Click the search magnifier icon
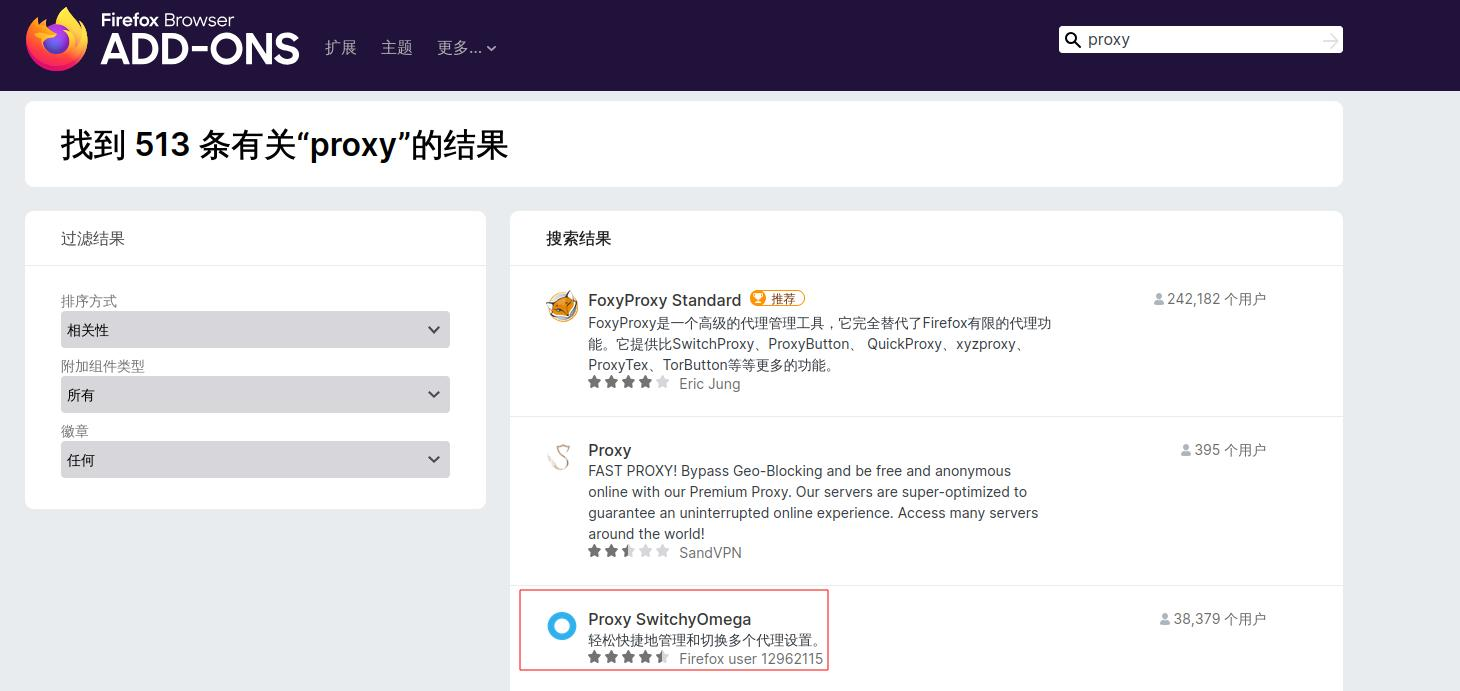Screen dimensions: 1460x691 pyautogui.click(x=1073, y=40)
